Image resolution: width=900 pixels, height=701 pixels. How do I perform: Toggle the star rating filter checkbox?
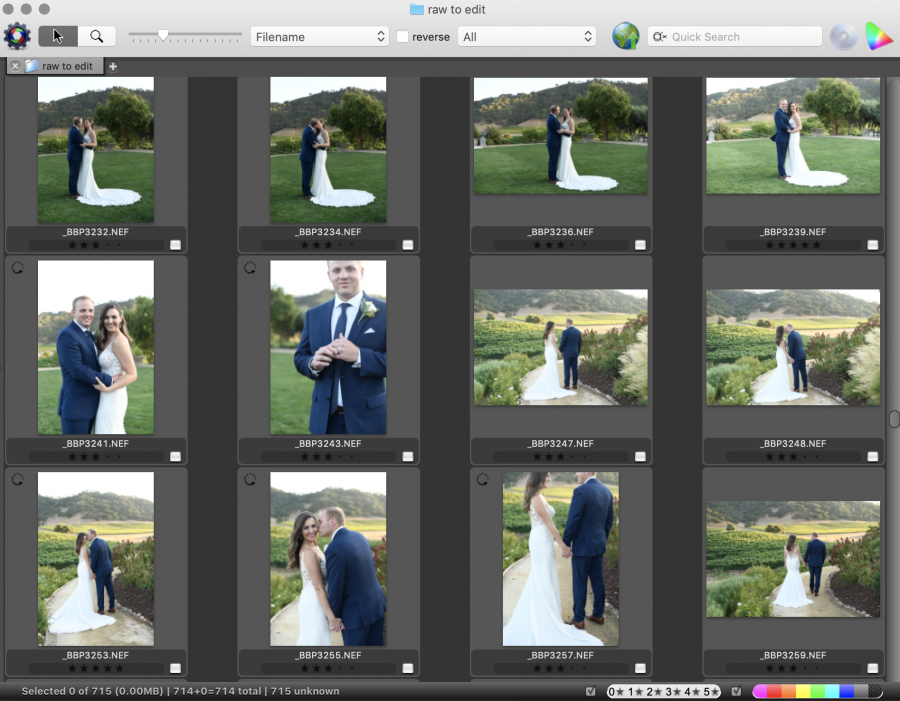(591, 691)
